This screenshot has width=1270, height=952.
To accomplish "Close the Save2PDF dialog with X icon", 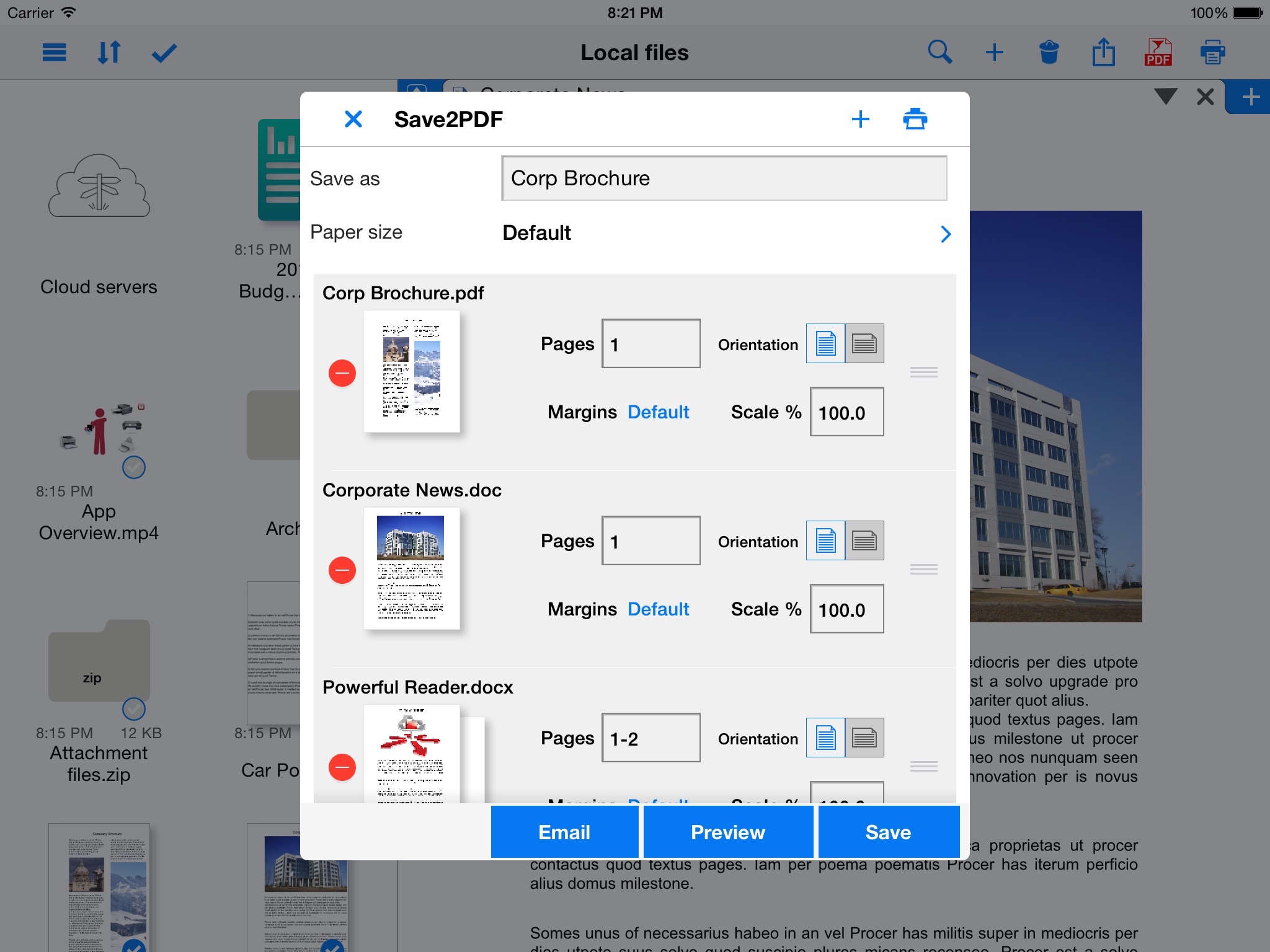I will (x=353, y=118).
